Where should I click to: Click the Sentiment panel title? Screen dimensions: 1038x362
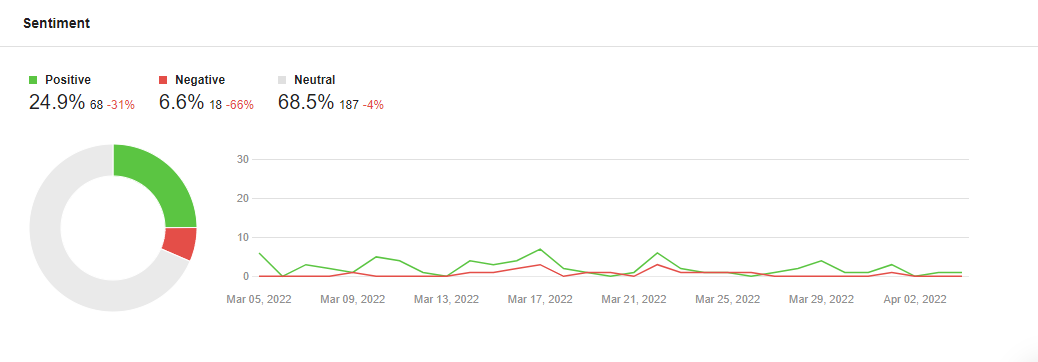[x=56, y=23]
